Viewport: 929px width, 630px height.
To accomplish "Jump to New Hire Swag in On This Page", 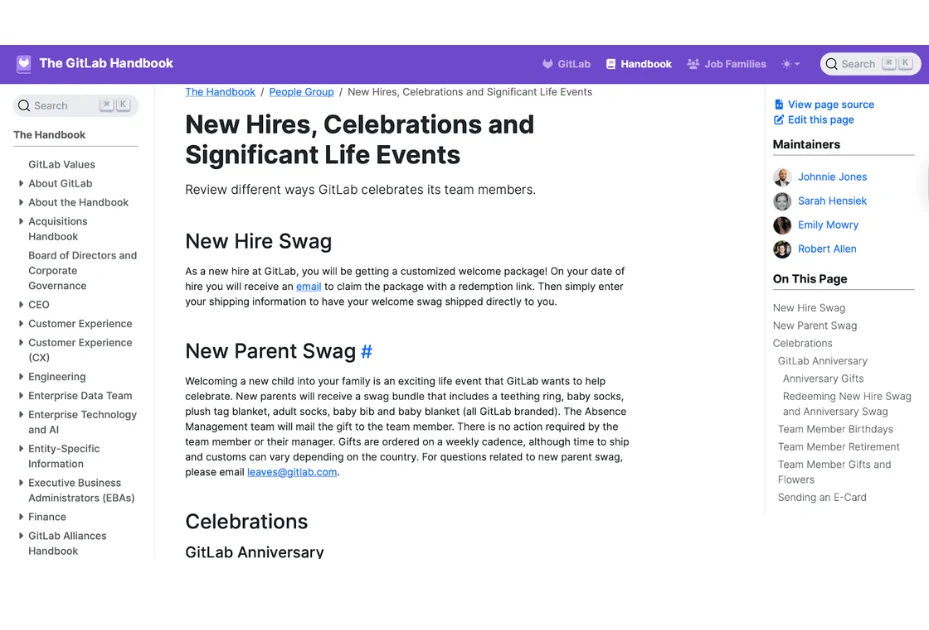I will (809, 308).
